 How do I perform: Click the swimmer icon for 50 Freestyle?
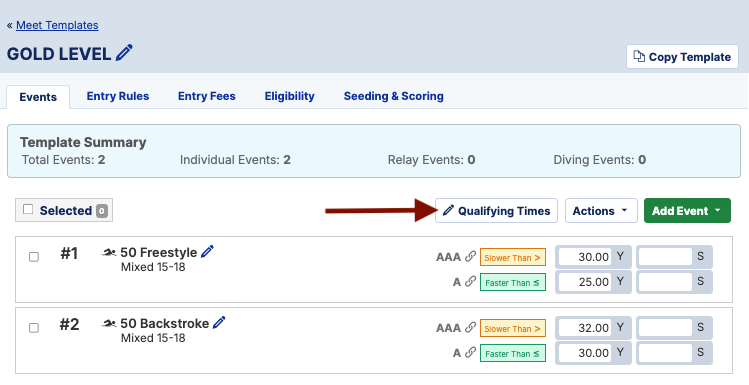pyautogui.click(x=109, y=253)
